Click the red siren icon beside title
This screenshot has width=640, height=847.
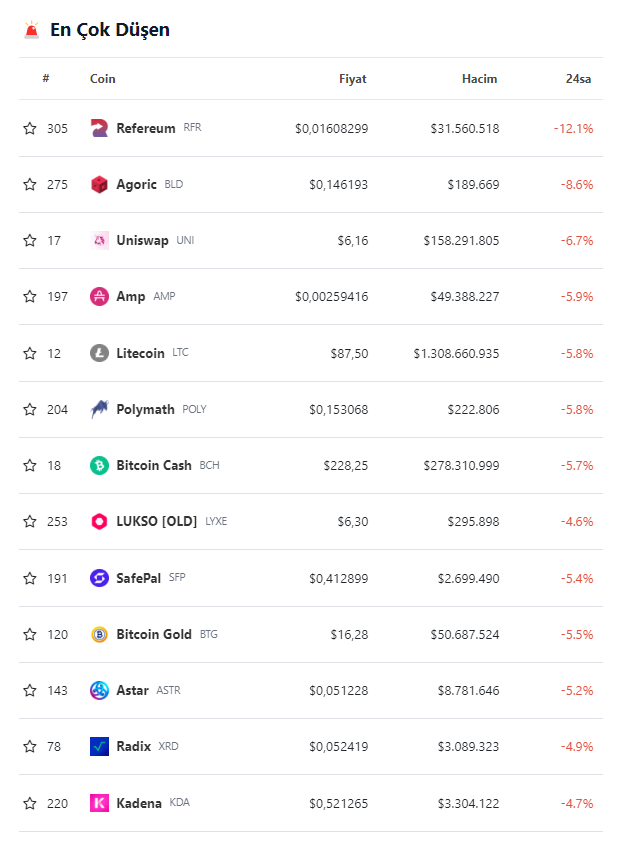pos(32,30)
